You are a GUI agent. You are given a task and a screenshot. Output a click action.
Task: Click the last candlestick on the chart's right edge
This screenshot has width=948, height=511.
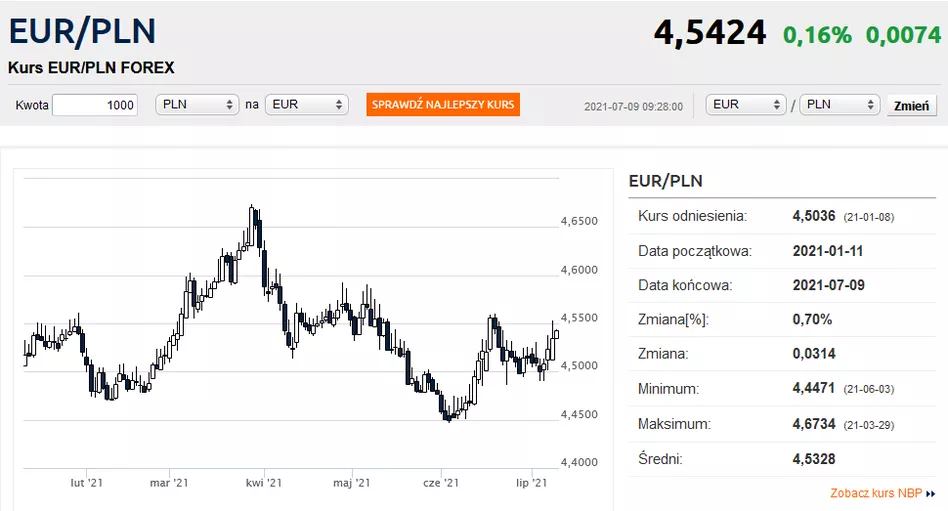(556, 334)
